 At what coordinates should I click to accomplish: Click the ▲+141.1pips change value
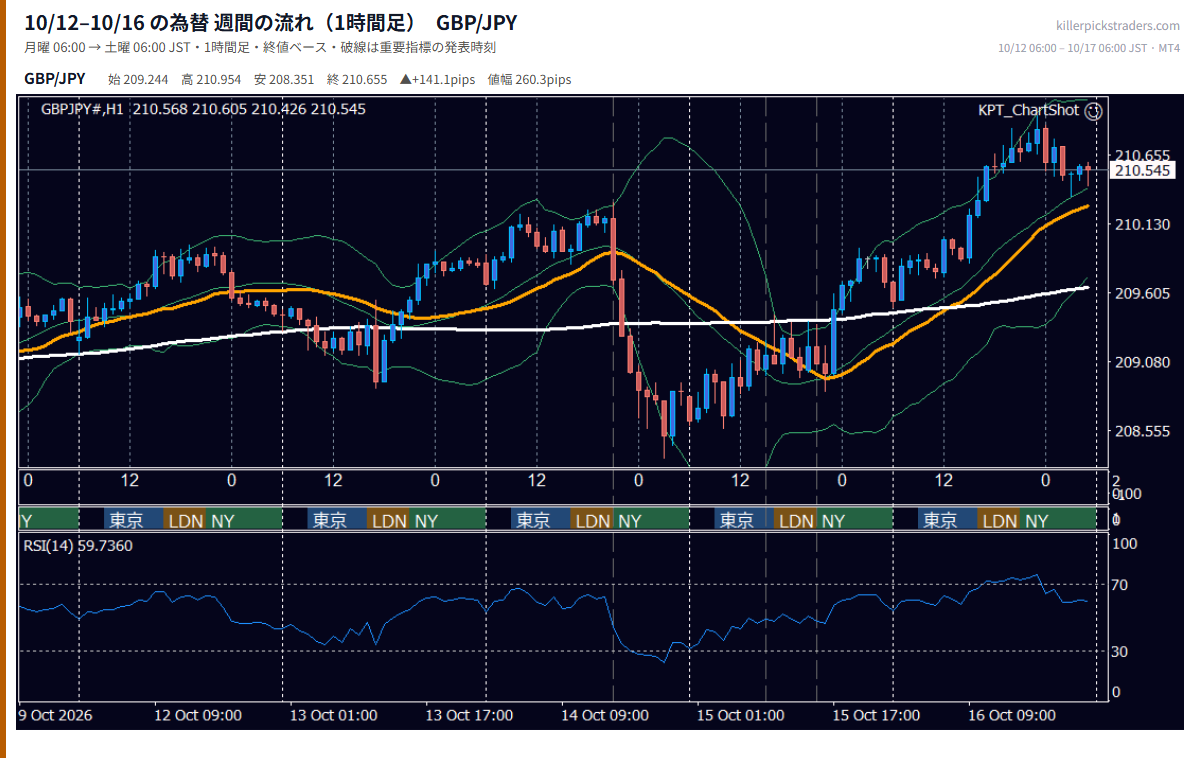pyautogui.click(x=437, y=80)
